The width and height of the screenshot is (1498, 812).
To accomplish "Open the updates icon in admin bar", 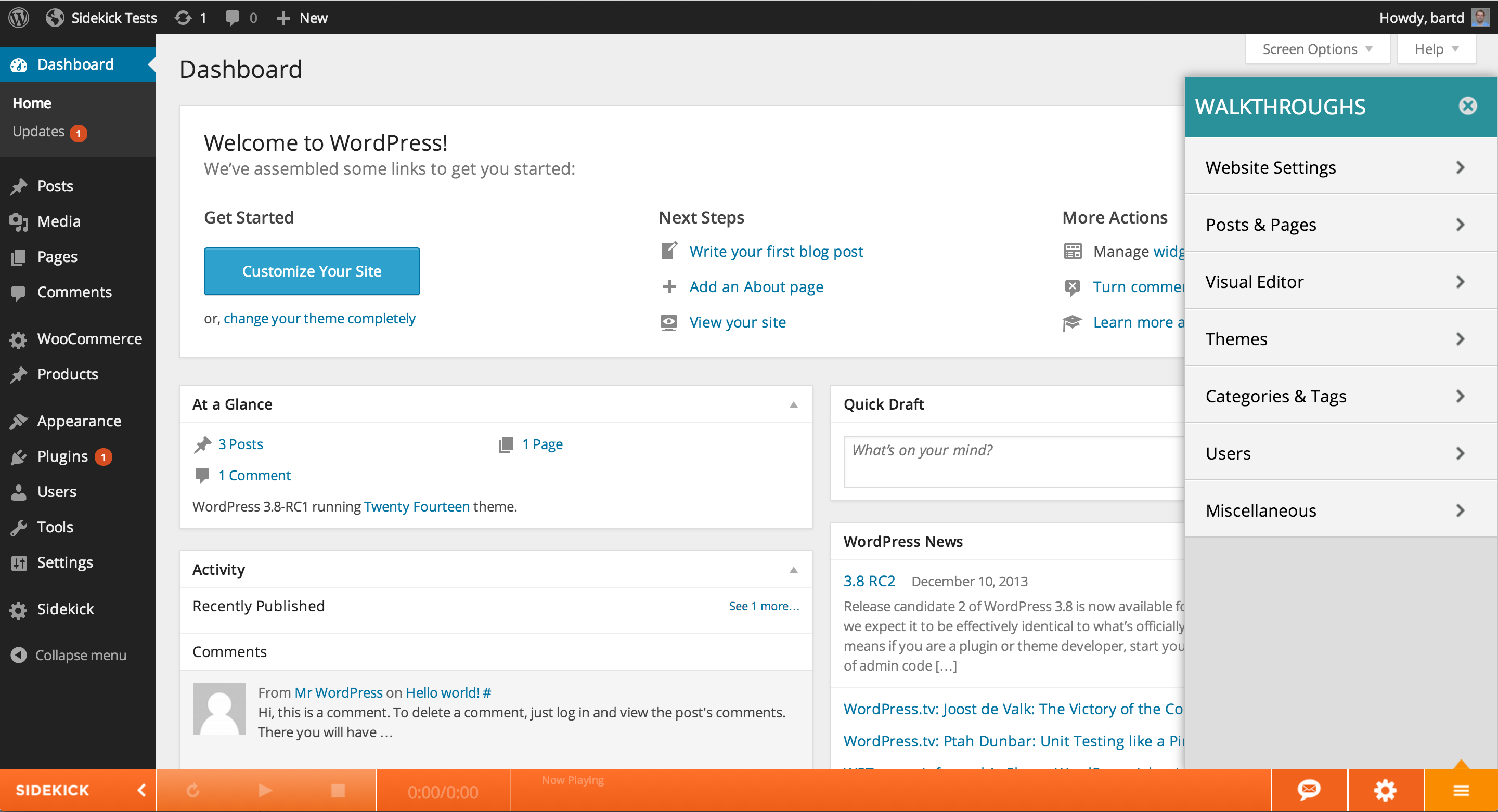I will pyautogui.click(x=190, y=18).
